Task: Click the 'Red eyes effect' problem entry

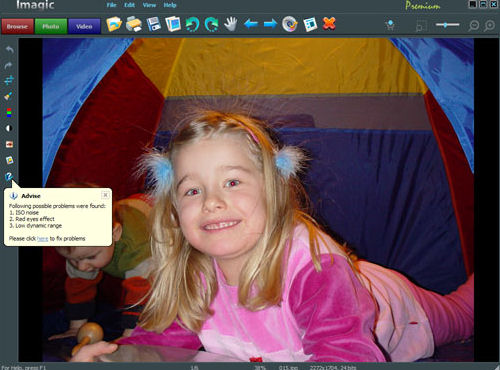Action: tap(32, 219)
